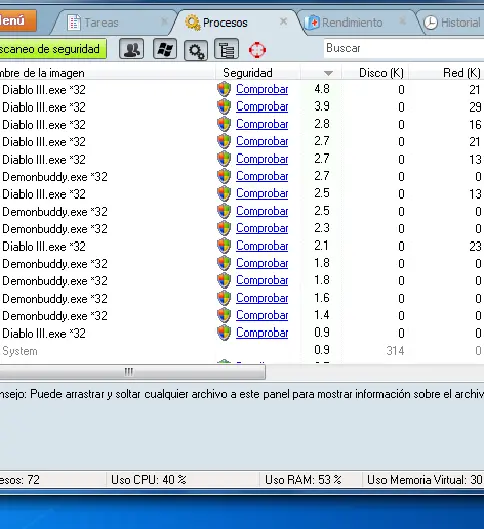Click the green Escaneo de seguridad button

(52, 49)
